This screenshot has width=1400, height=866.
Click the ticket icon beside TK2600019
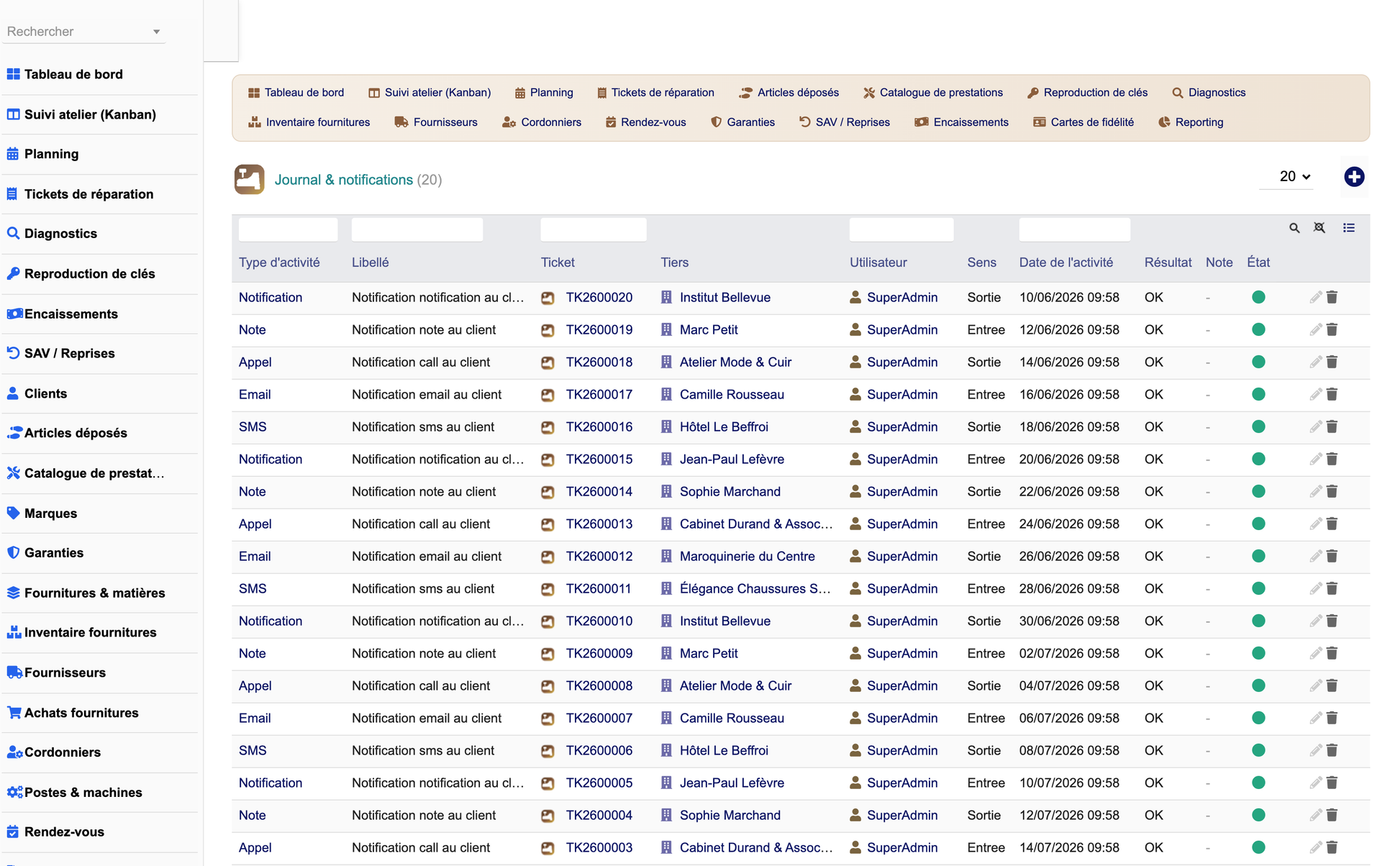(x=547, y=330)
